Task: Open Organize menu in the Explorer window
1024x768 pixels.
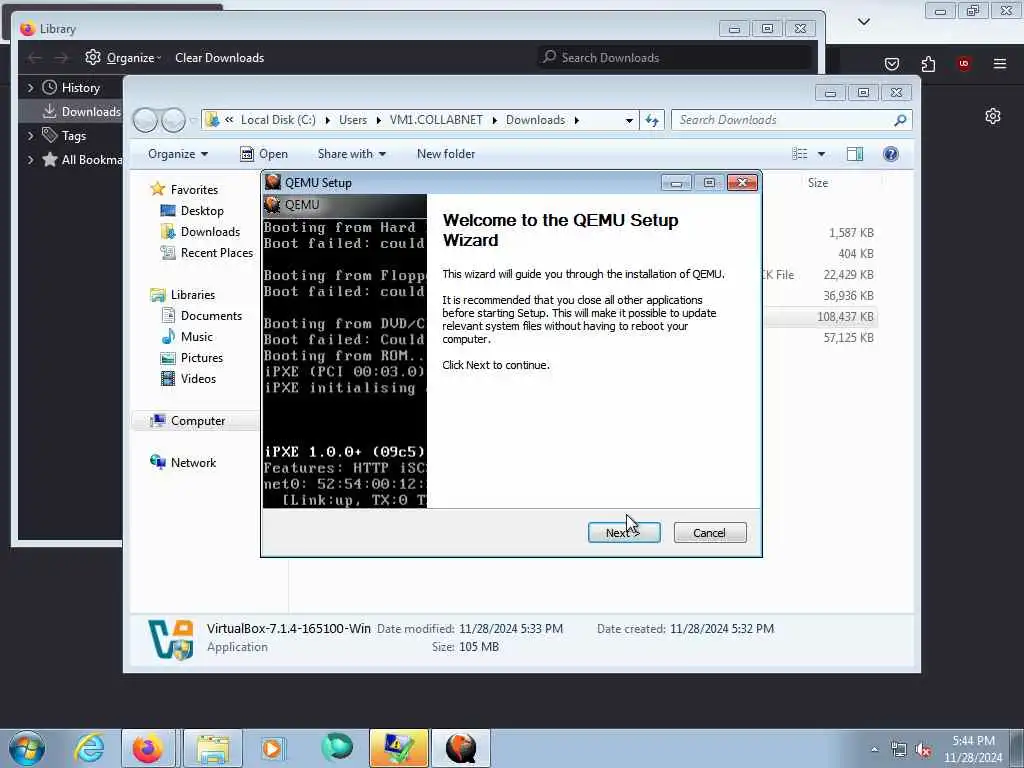Action: click(x=178, y=154)
